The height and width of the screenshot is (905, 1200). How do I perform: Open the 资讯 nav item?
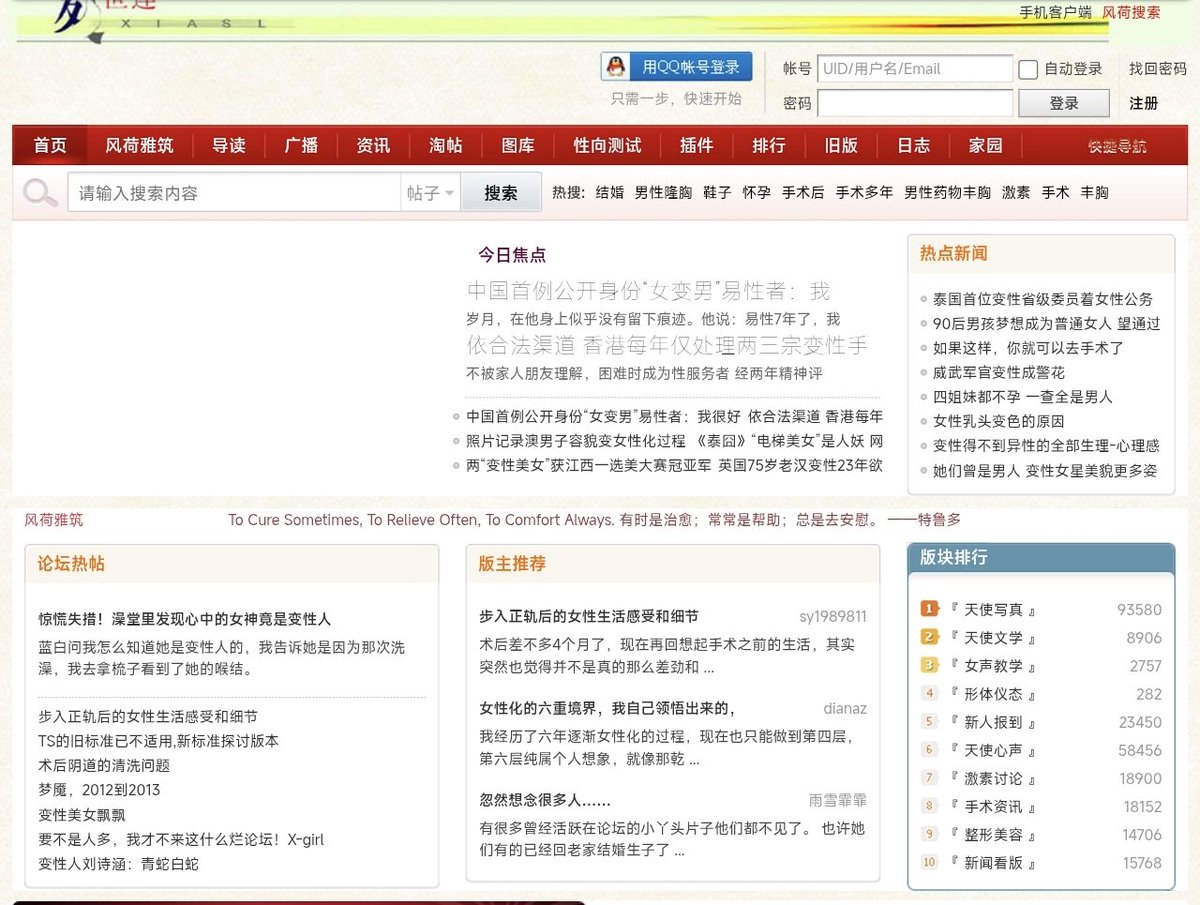tap(373, 146)
